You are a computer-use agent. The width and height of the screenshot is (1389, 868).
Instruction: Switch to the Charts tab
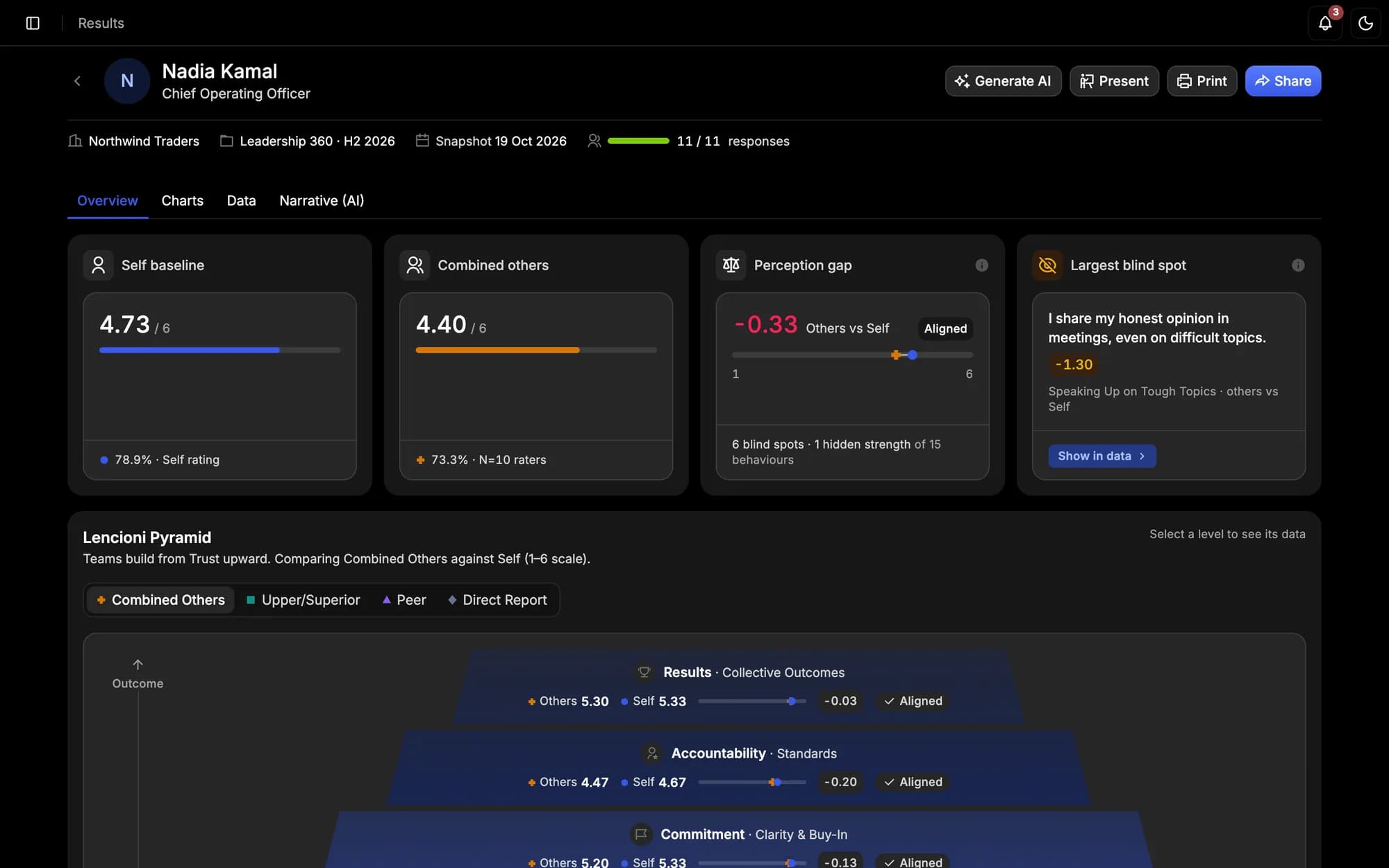pos(183,201)
